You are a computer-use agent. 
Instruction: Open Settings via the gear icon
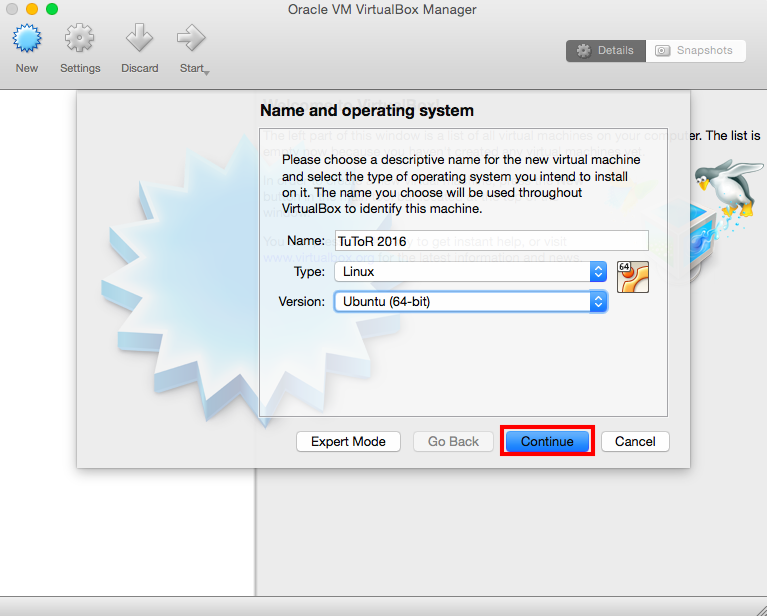coord(80,38)
